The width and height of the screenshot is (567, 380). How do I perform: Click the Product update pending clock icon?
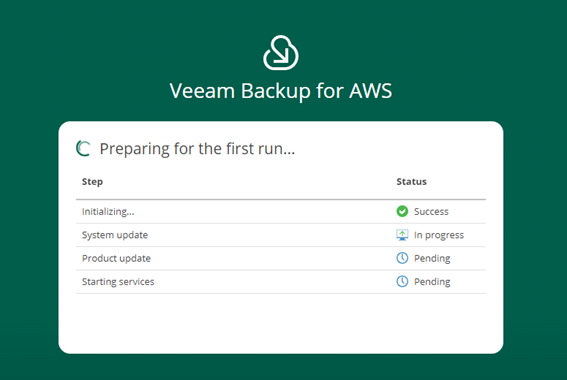(402, 258)
